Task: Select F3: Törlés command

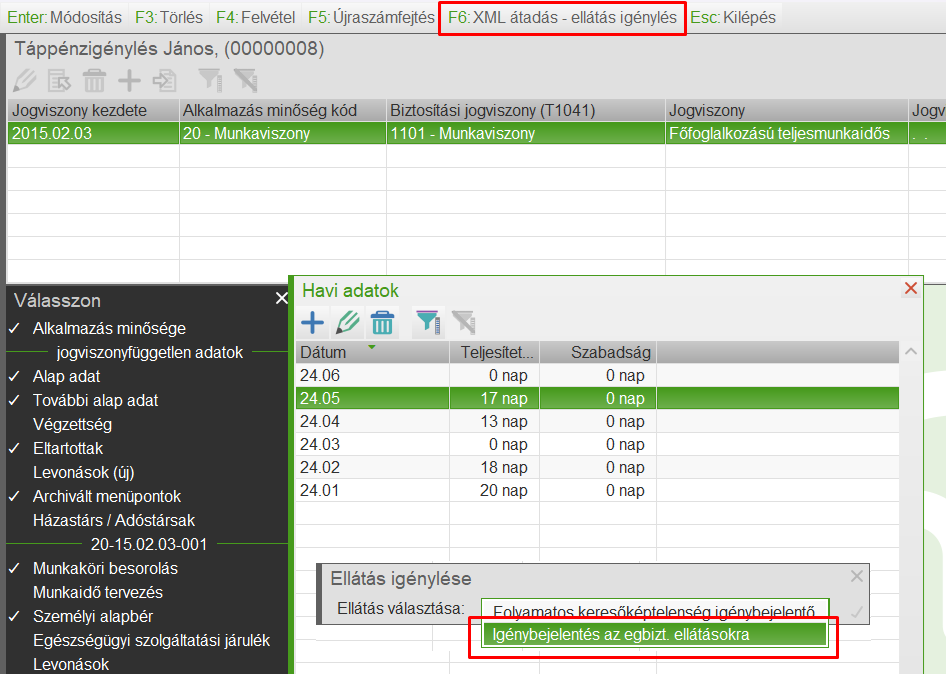Action: tap(169, 17)
